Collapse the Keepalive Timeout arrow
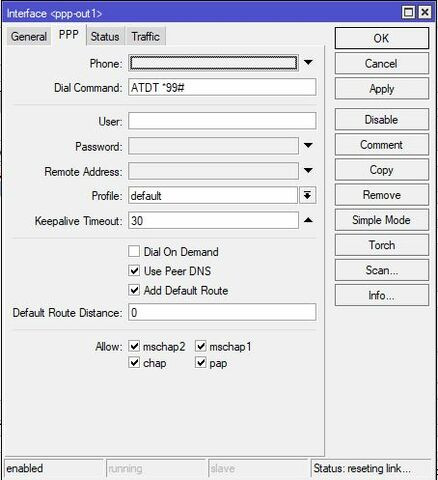Viewport: 438px width, 480px height. pos(308,220)
